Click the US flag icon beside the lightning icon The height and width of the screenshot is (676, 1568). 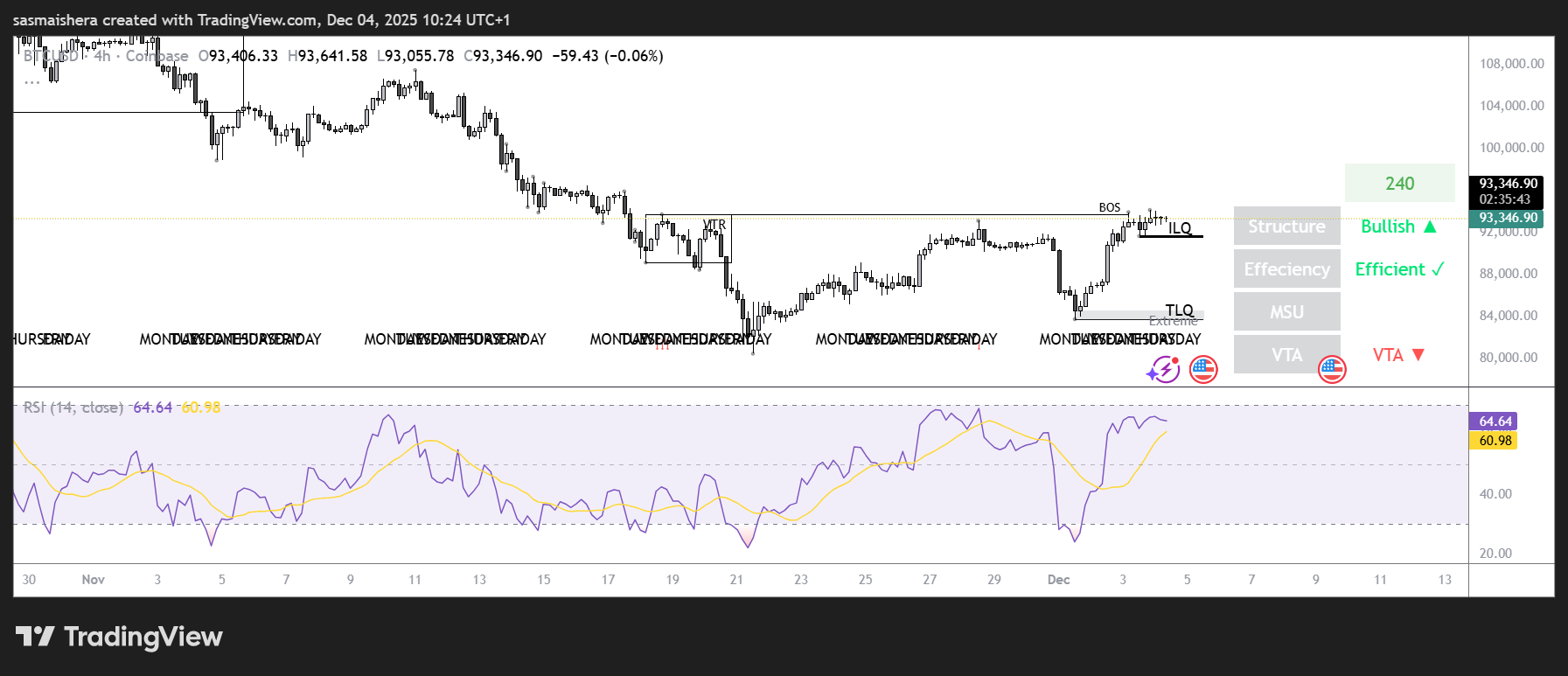(x=1203, y=370)
